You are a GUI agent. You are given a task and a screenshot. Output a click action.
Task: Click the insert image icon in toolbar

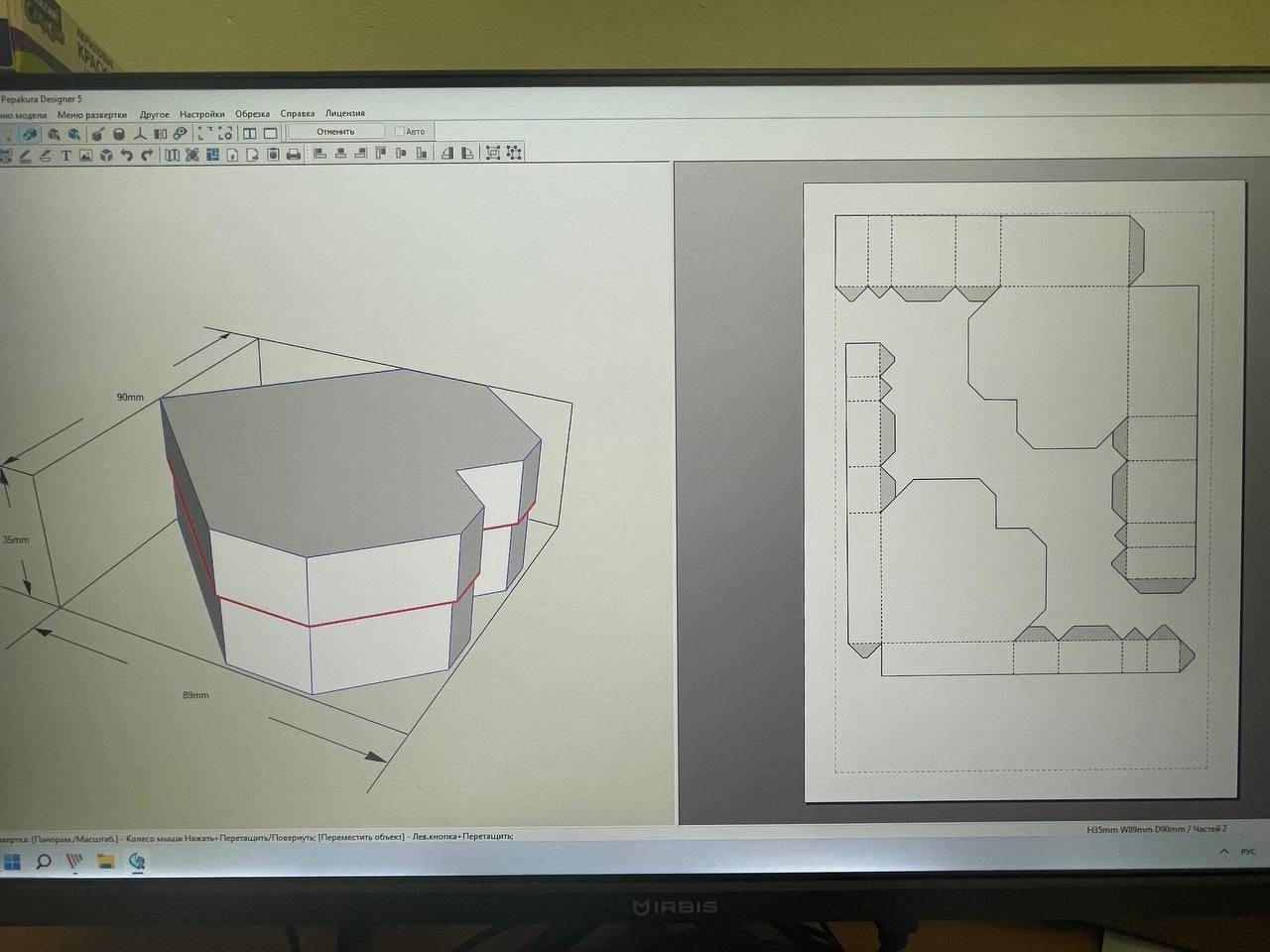point(85,155)
